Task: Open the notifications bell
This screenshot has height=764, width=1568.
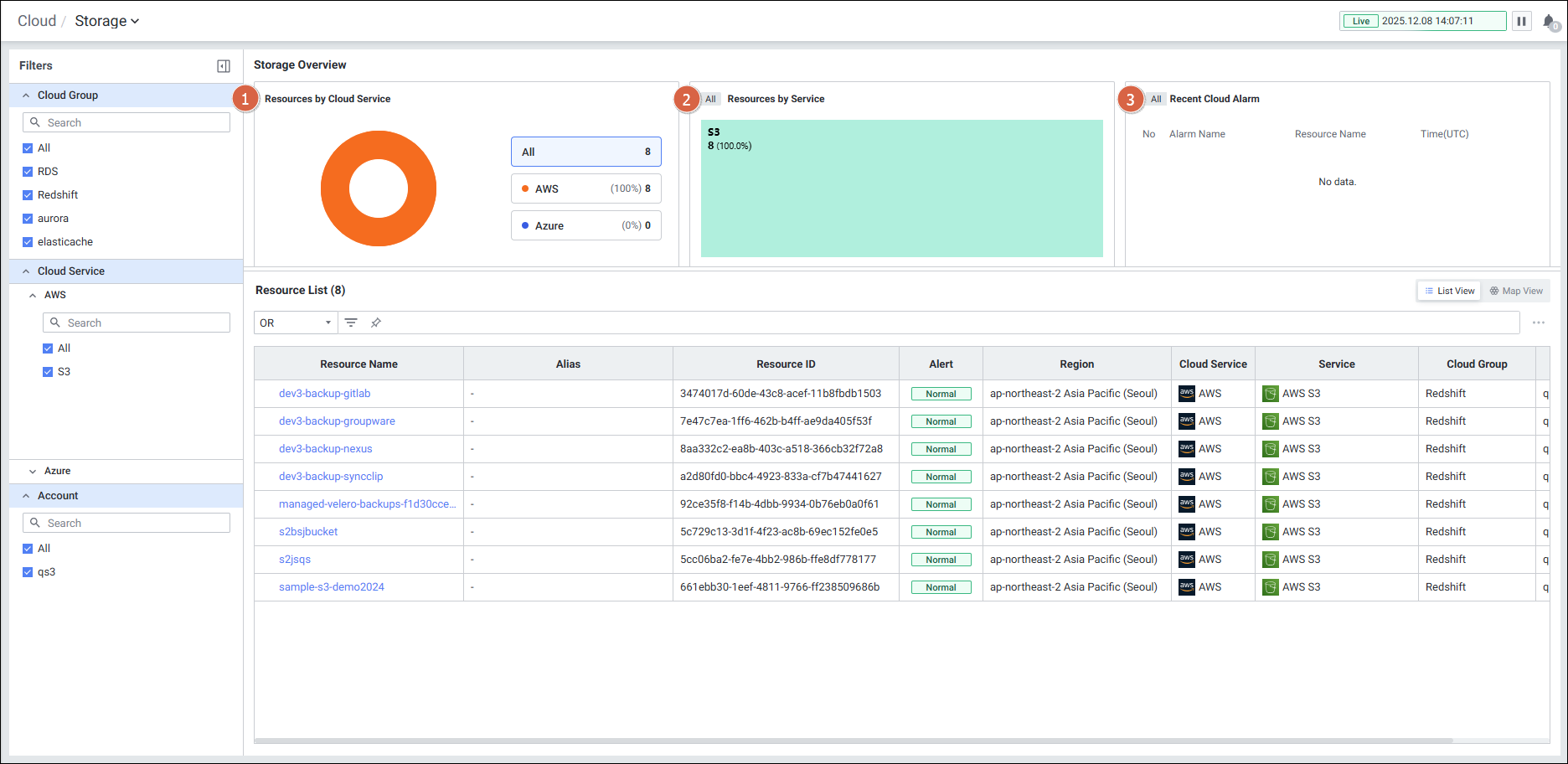Action: click(1549, 22)
